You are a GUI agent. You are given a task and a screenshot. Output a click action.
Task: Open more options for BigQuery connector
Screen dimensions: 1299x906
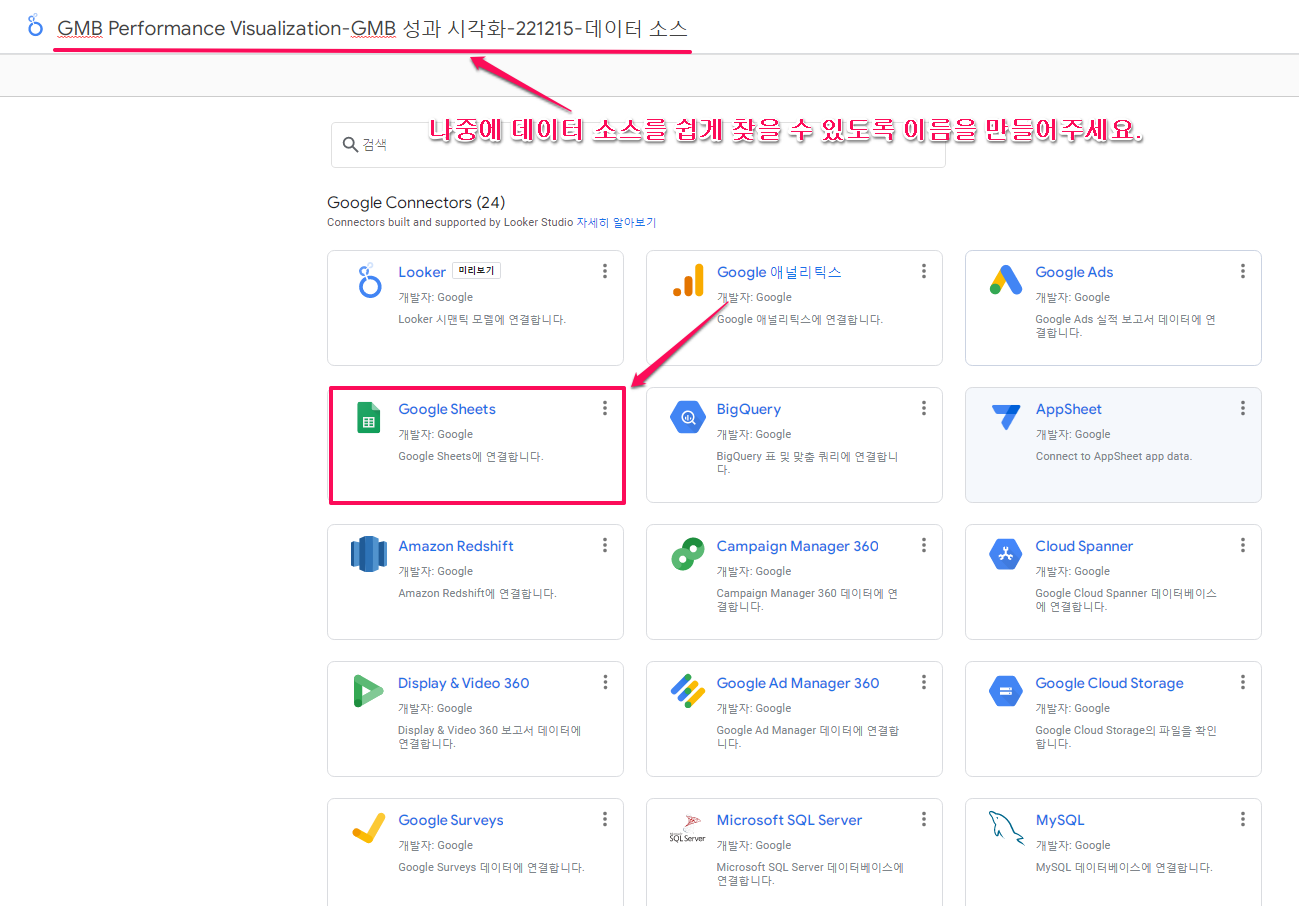pyautogui.click(x=924, y=408)
